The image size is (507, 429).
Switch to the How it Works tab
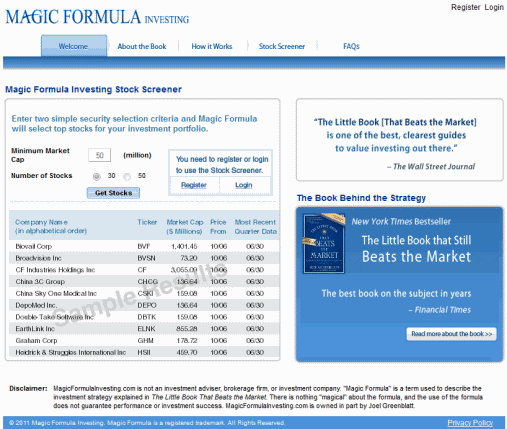[212, 46]
